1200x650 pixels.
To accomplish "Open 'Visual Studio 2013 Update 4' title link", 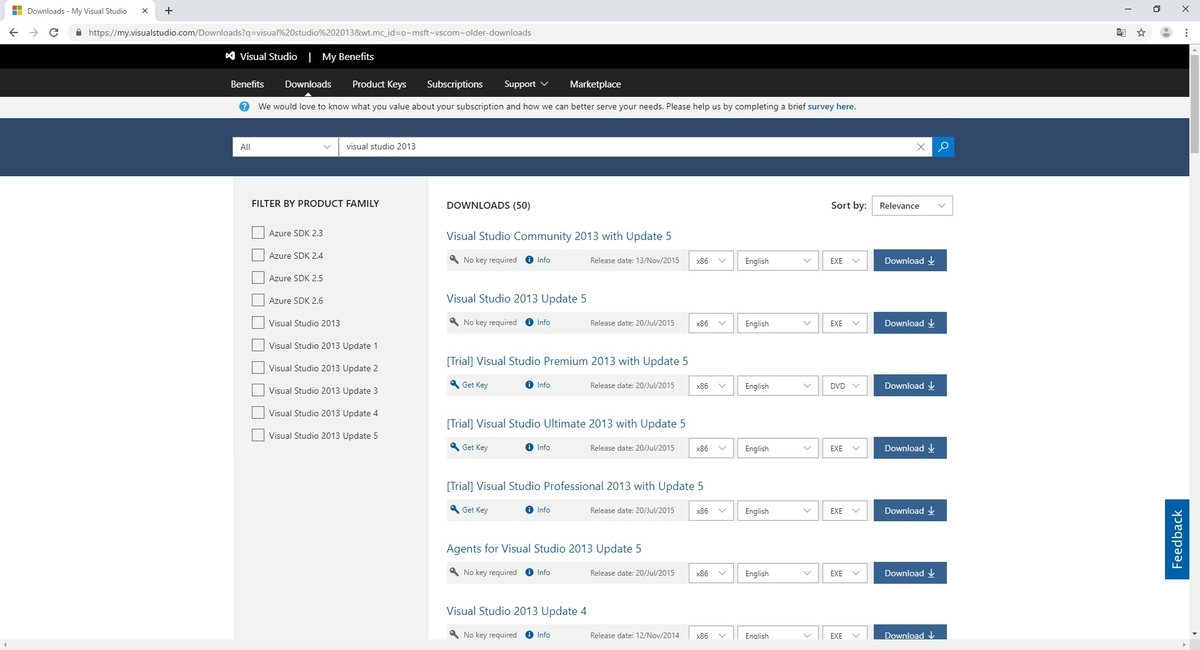I will point(516,611).
